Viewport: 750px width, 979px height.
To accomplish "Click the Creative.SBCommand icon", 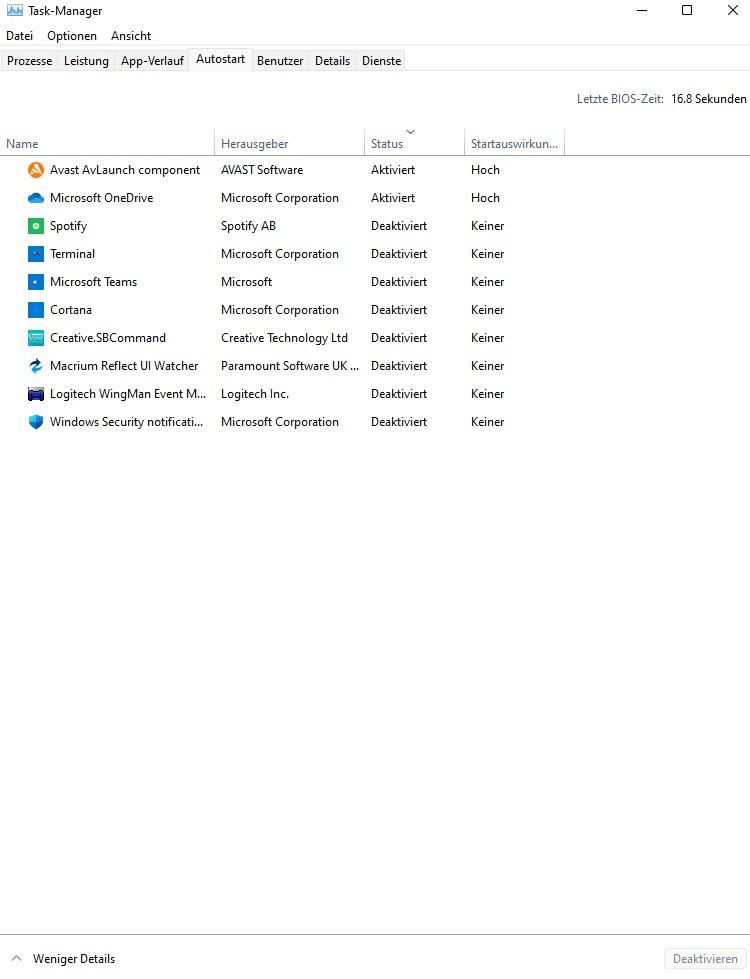I will click(x=36, y=338).
